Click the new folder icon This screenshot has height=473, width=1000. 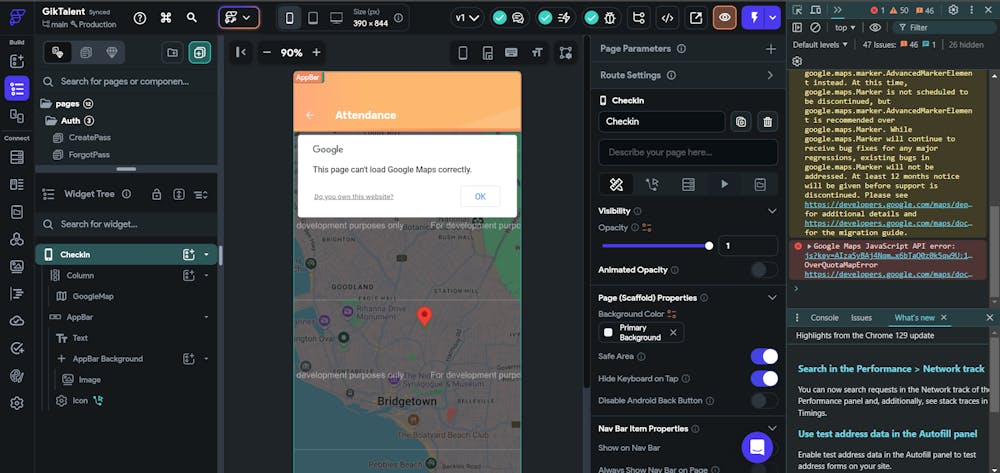(172, 52)
